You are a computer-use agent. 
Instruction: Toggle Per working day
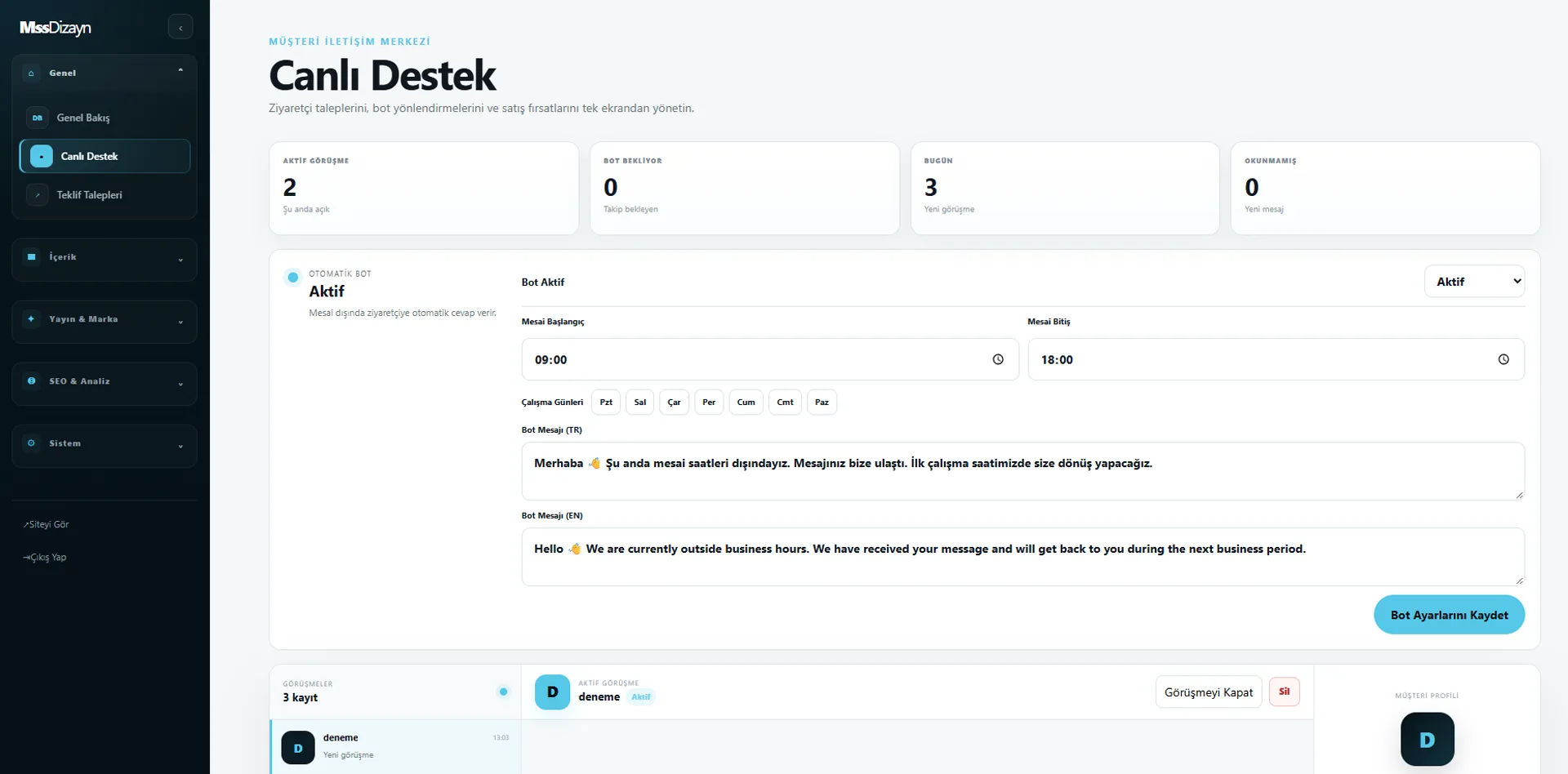coord(709,402)
